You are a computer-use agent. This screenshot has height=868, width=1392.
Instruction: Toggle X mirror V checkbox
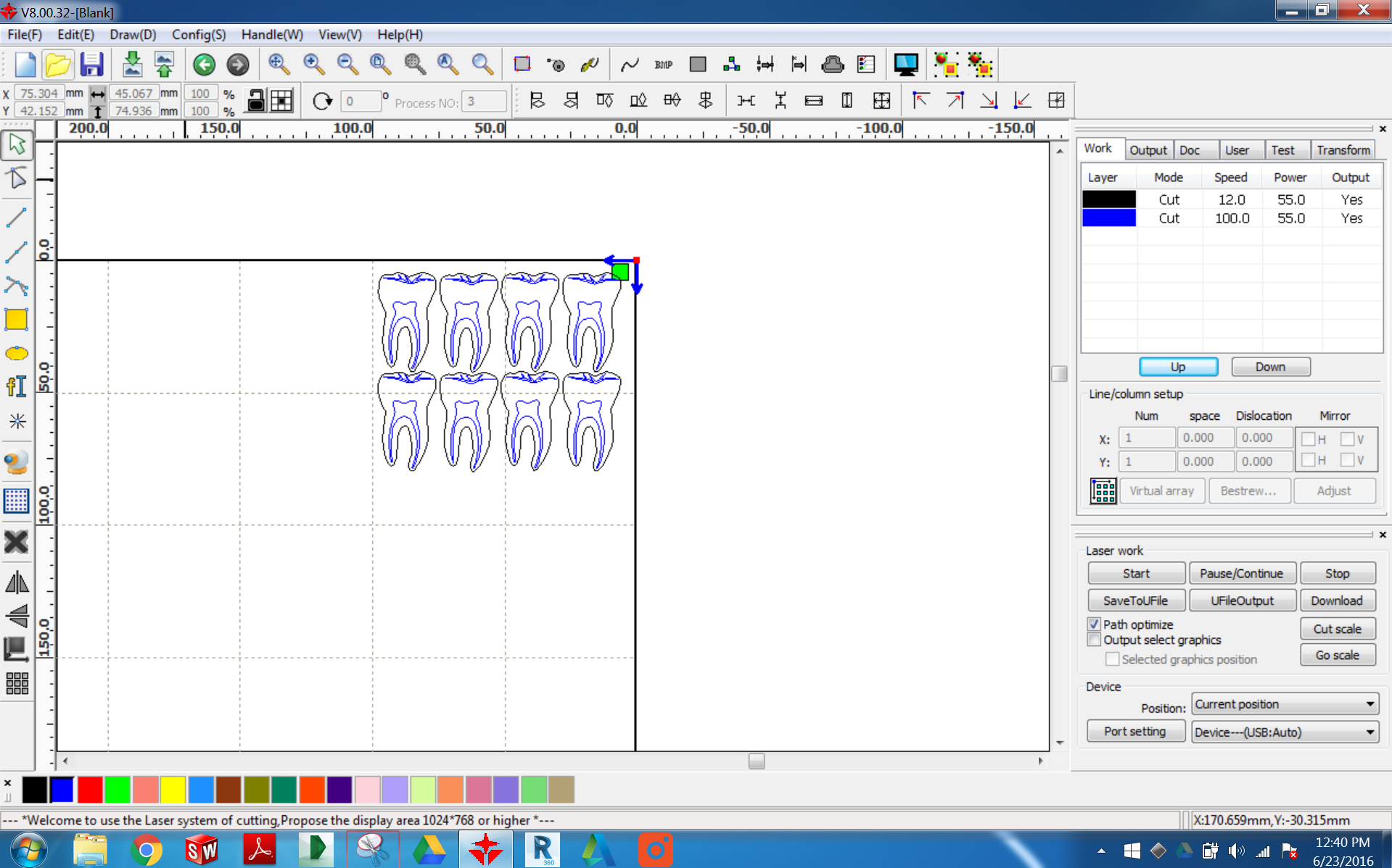pyautogui.click(x=1347, y=439)
